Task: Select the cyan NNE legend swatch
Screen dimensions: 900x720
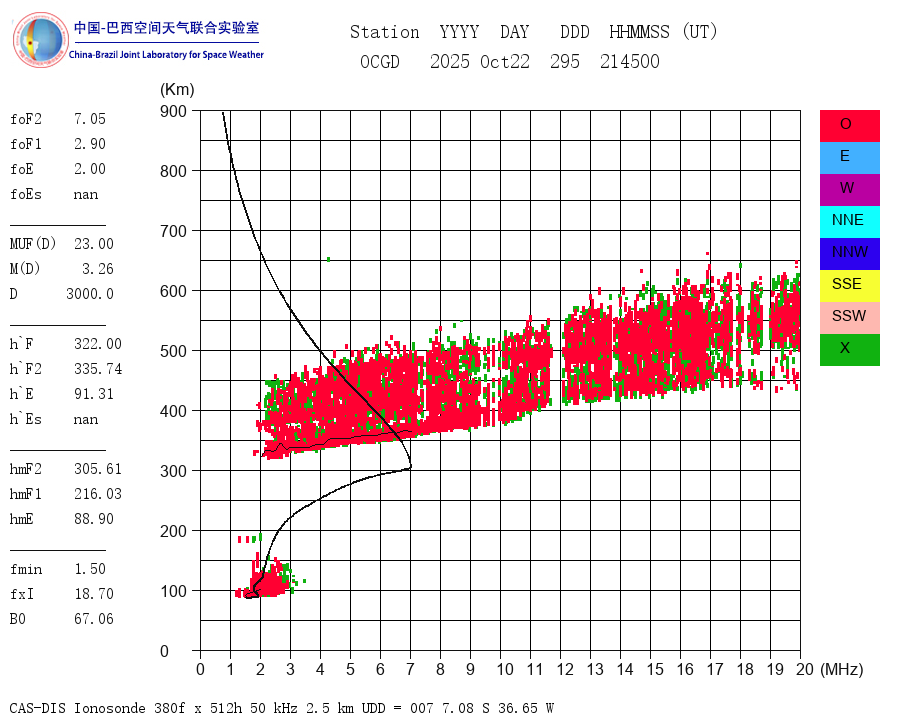Action: (x=849, y=222)
